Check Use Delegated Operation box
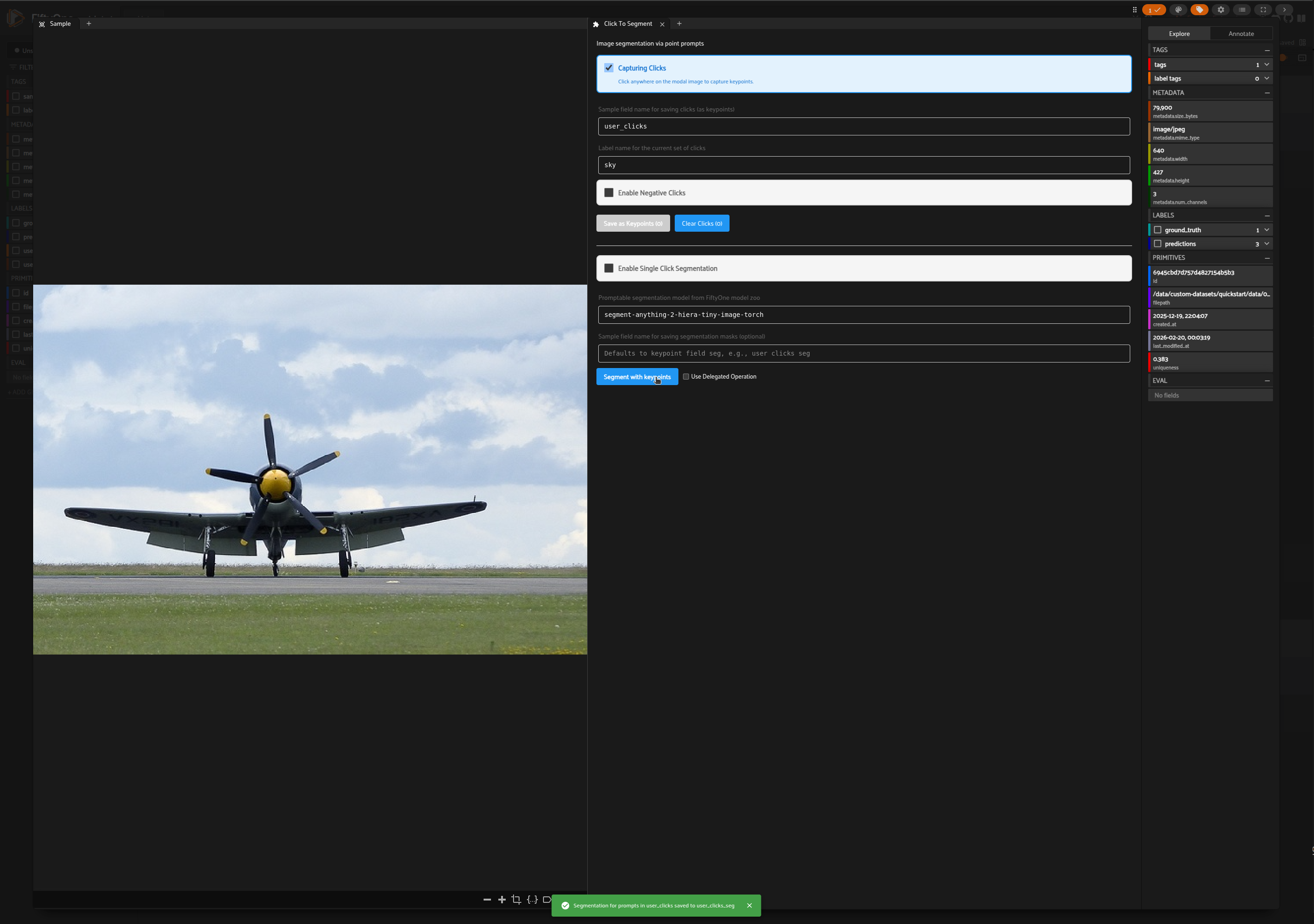The width and height of the screenshot is (1314, 924). point(686,377)
